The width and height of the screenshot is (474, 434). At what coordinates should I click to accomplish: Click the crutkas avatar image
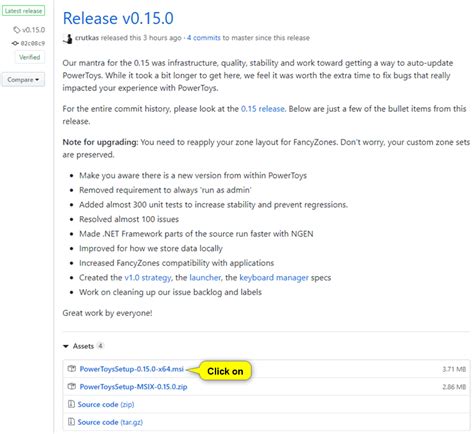tap(68, 39)
